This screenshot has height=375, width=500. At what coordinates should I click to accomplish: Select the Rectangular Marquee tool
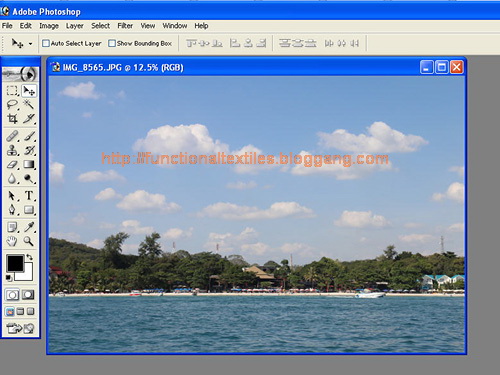[x=12, y=91]
